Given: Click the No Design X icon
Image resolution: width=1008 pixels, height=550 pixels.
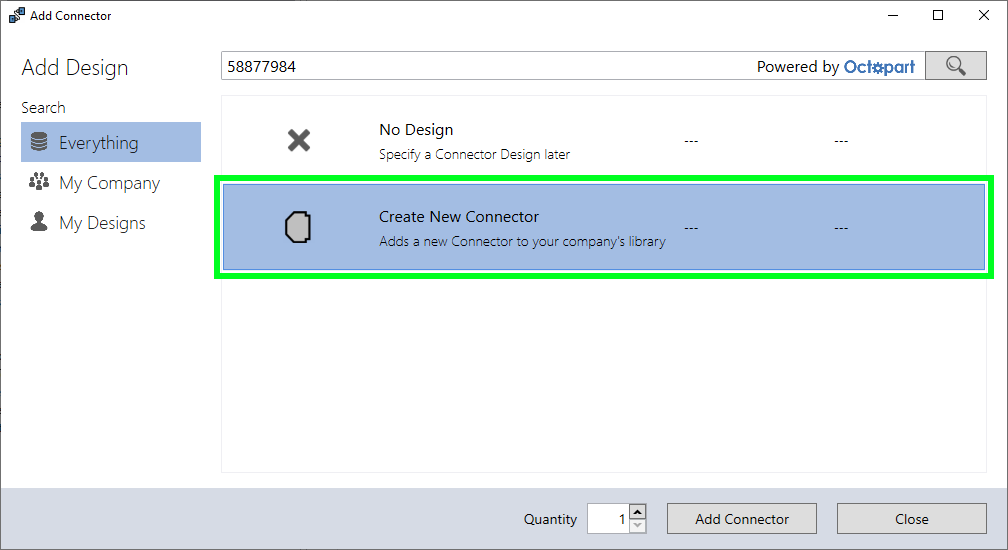Looking at the screenshot, I should click(x=299, y=140).
